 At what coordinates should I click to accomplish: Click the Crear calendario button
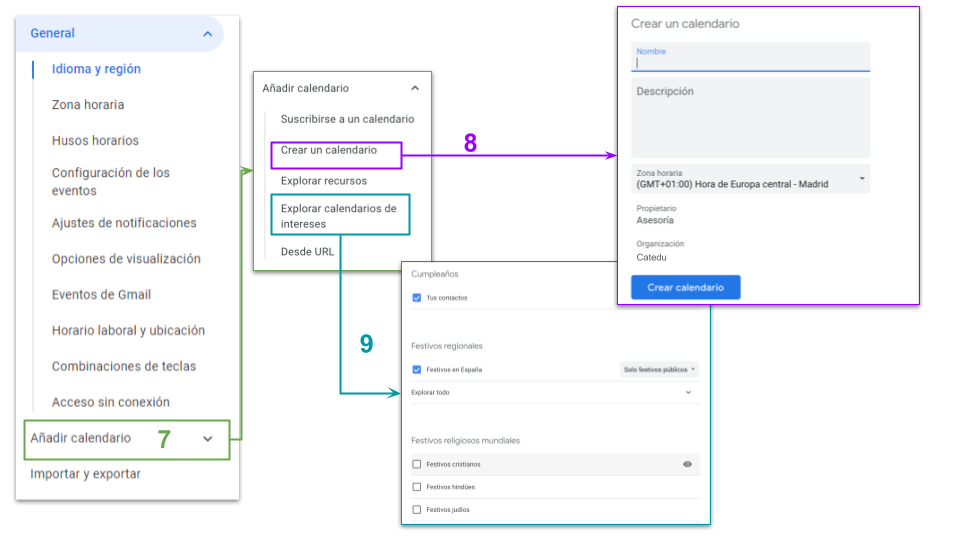(x=686, y=287)
